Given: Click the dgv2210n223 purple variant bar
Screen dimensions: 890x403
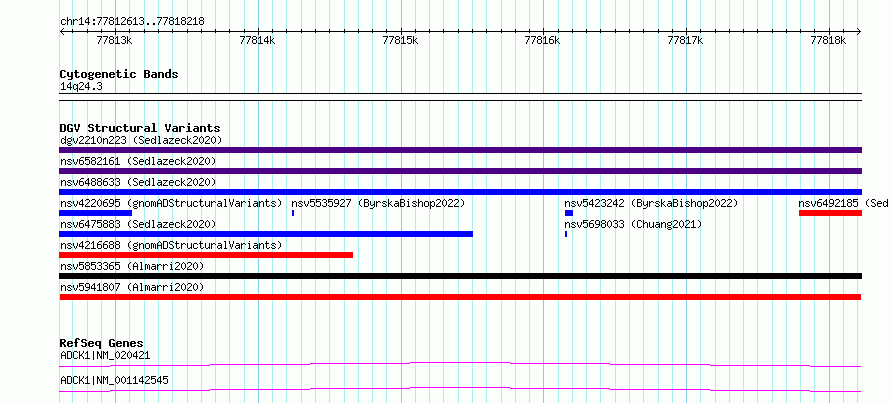Looking at the screenshot, I should tap(460, 150).
